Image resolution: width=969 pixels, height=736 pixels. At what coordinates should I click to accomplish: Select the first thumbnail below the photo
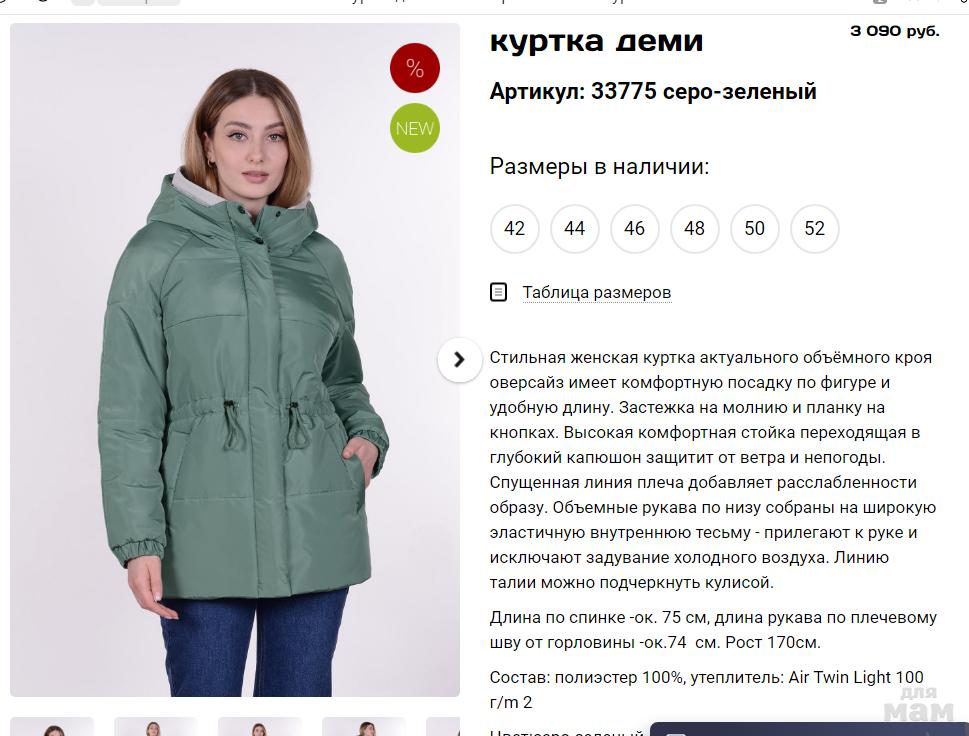pos(52,726)
